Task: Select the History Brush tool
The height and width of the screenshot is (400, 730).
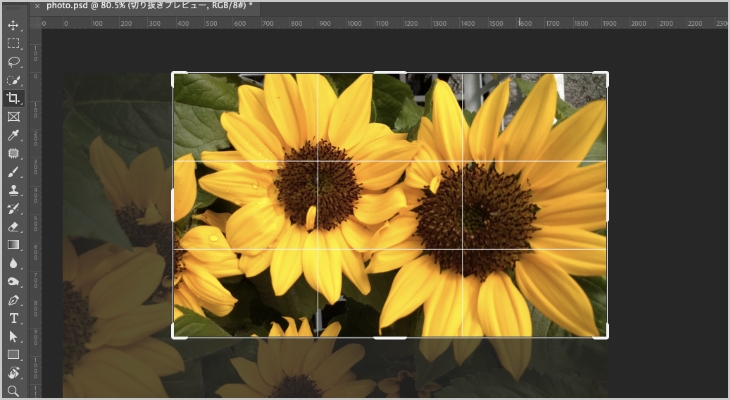Action: tap(14, 209)
